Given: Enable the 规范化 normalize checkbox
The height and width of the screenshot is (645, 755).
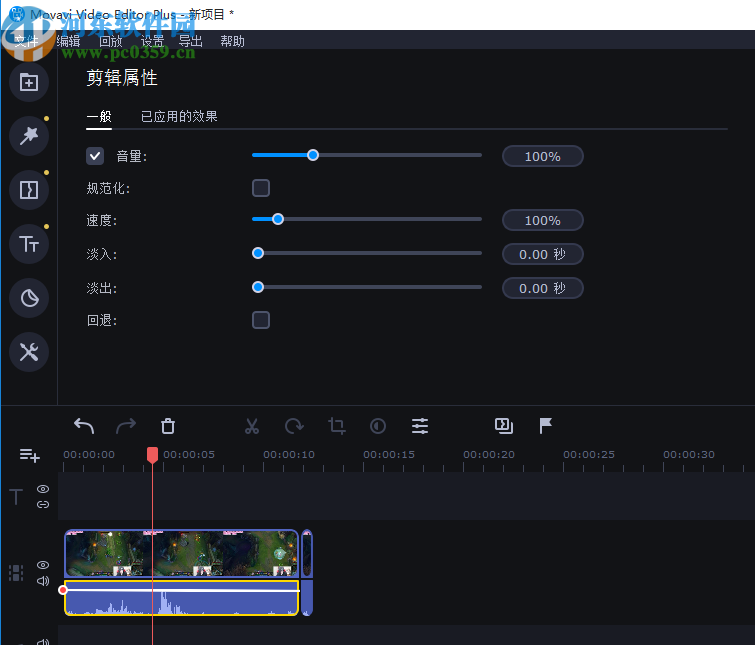Looking at the screenshot, I should (x=261, y=188).
